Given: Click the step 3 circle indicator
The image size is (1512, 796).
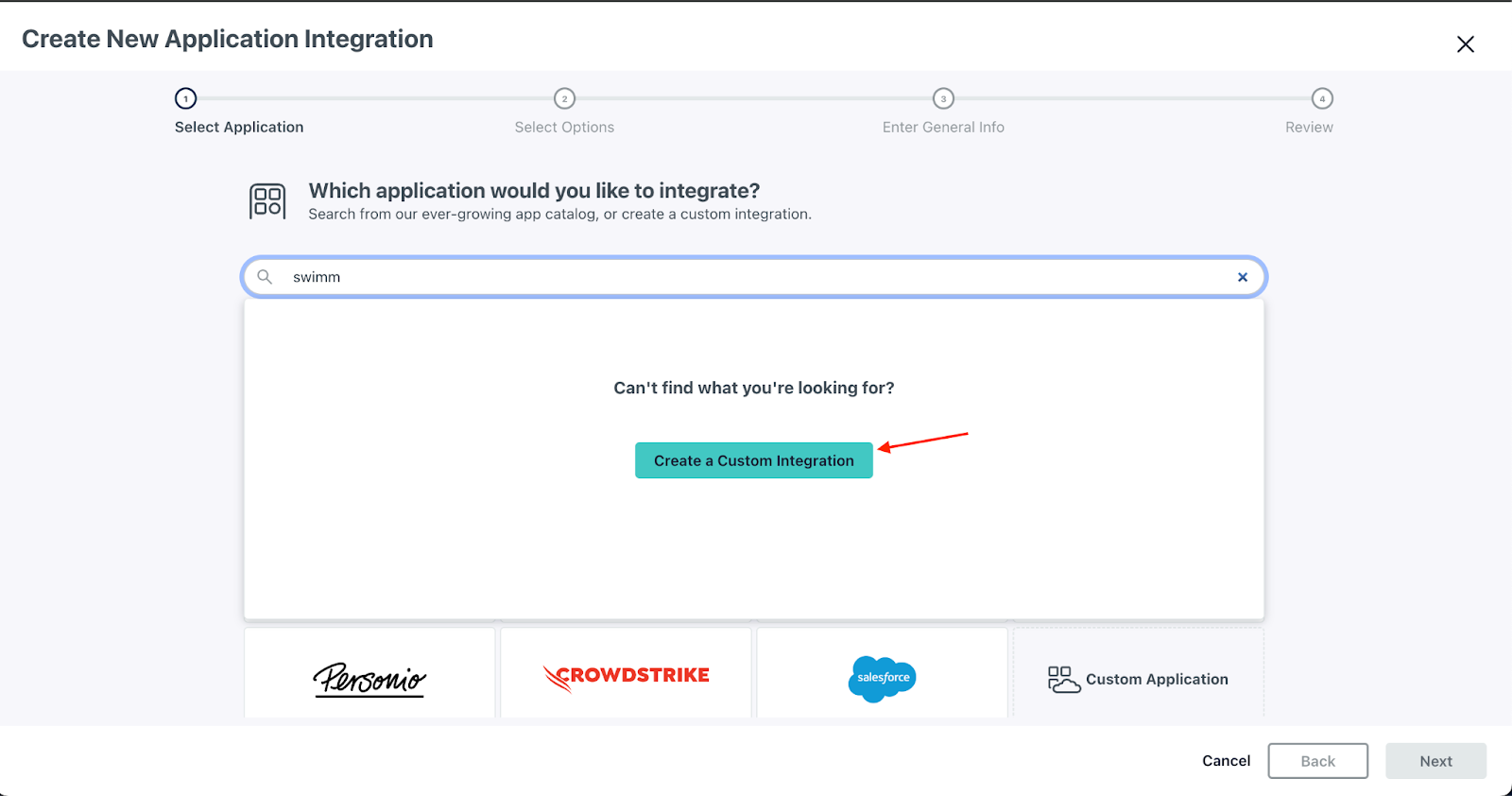Looking at the screenshot, I should click(x=943, y=98).
